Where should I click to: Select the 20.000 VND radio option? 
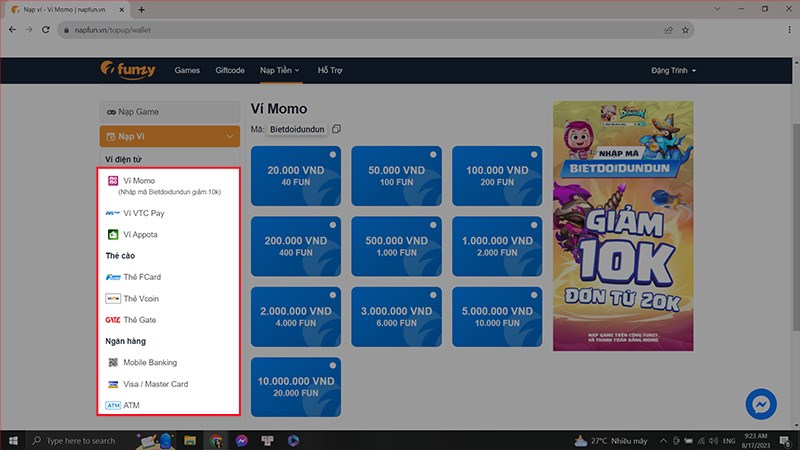pos(333,155)
